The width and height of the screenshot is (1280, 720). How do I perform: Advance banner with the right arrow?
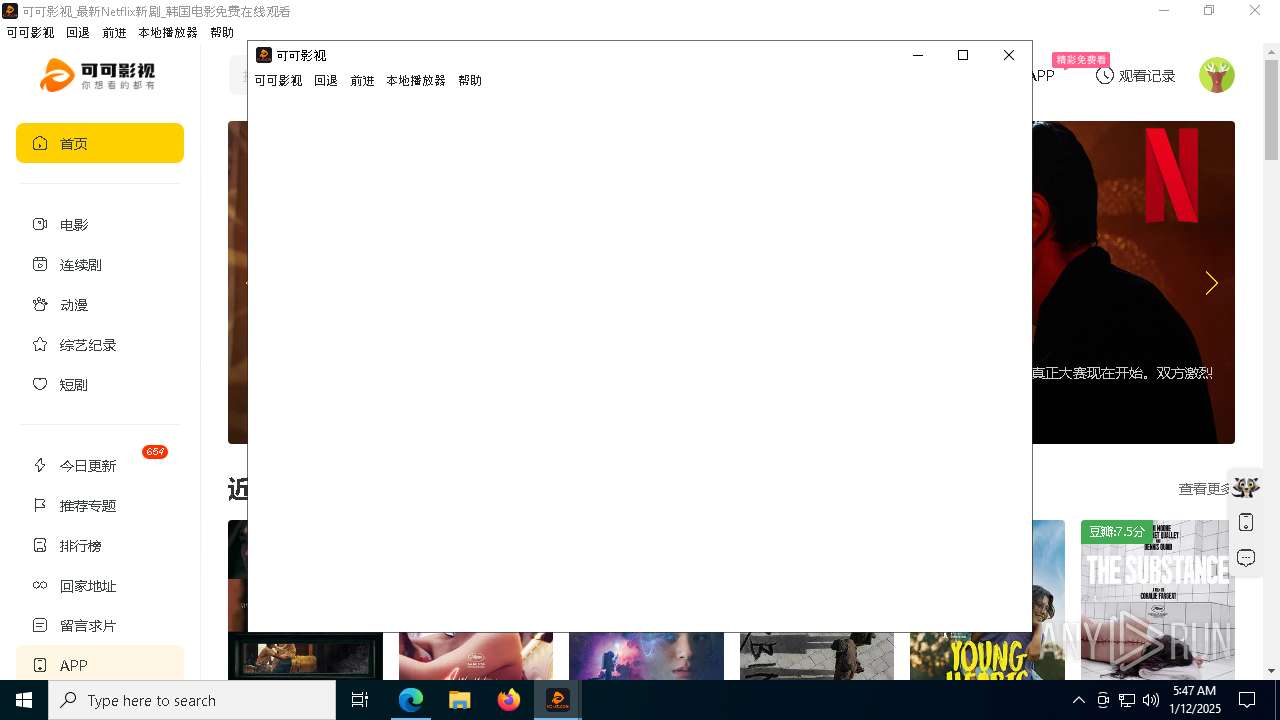1211,283
